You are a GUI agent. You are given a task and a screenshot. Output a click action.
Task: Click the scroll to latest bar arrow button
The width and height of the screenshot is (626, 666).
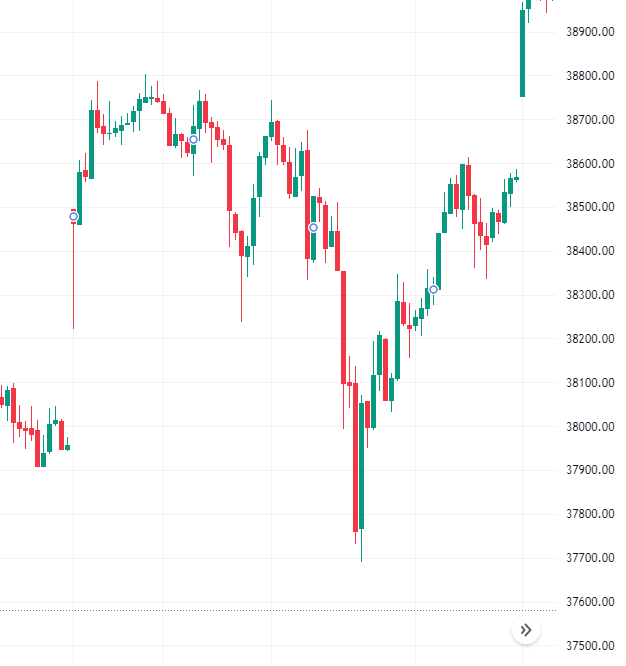(x=526, y=630)
